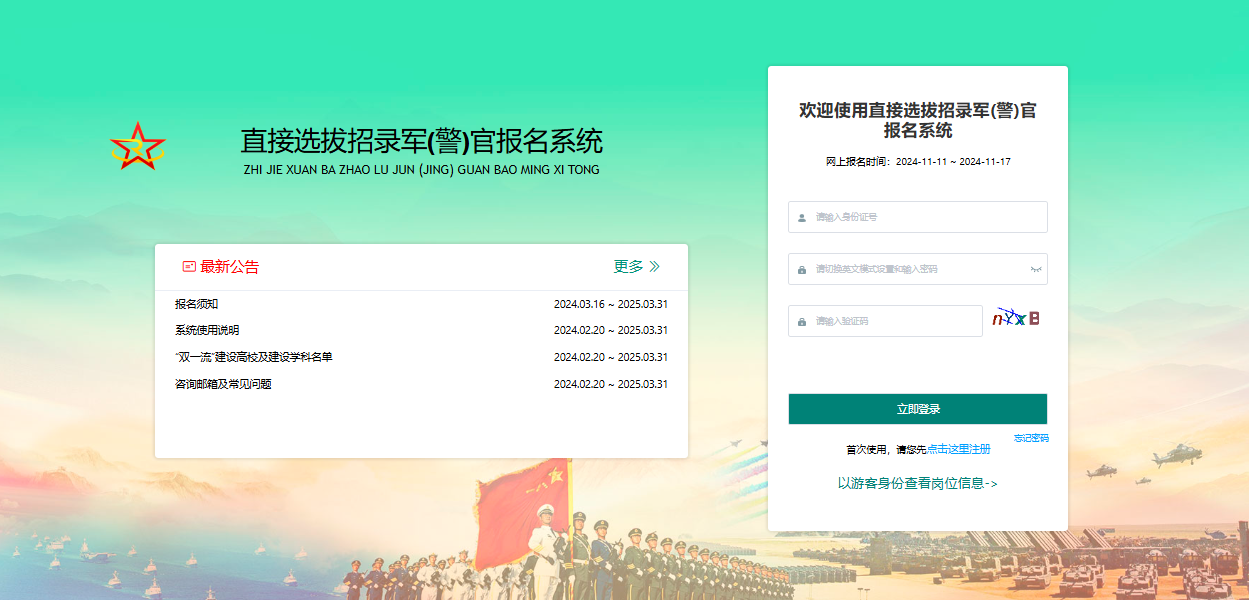Expand more announcements with 更多 arrows
1249x600 pixels.
point(637,267)
